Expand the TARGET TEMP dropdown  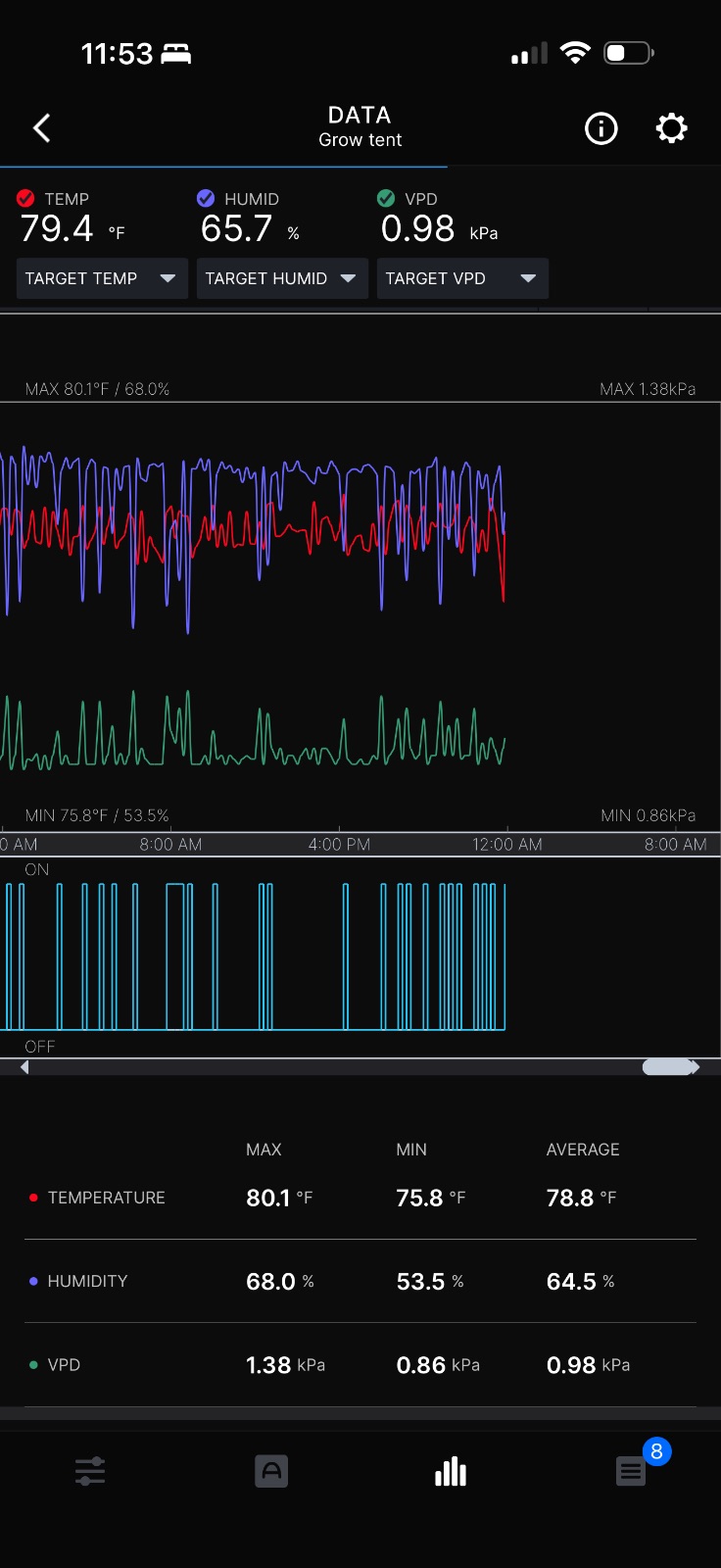pos(102,278)
